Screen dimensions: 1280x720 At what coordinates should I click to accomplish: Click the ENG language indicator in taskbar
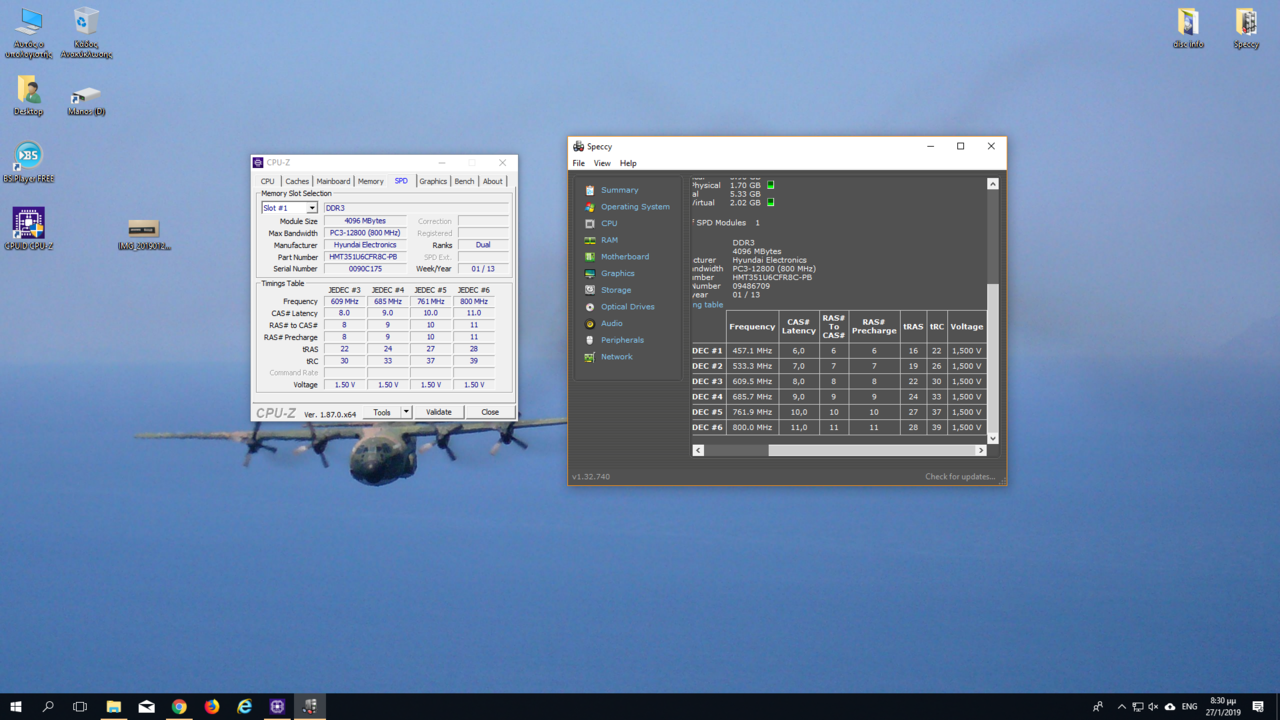click(x=1190, y=707)
